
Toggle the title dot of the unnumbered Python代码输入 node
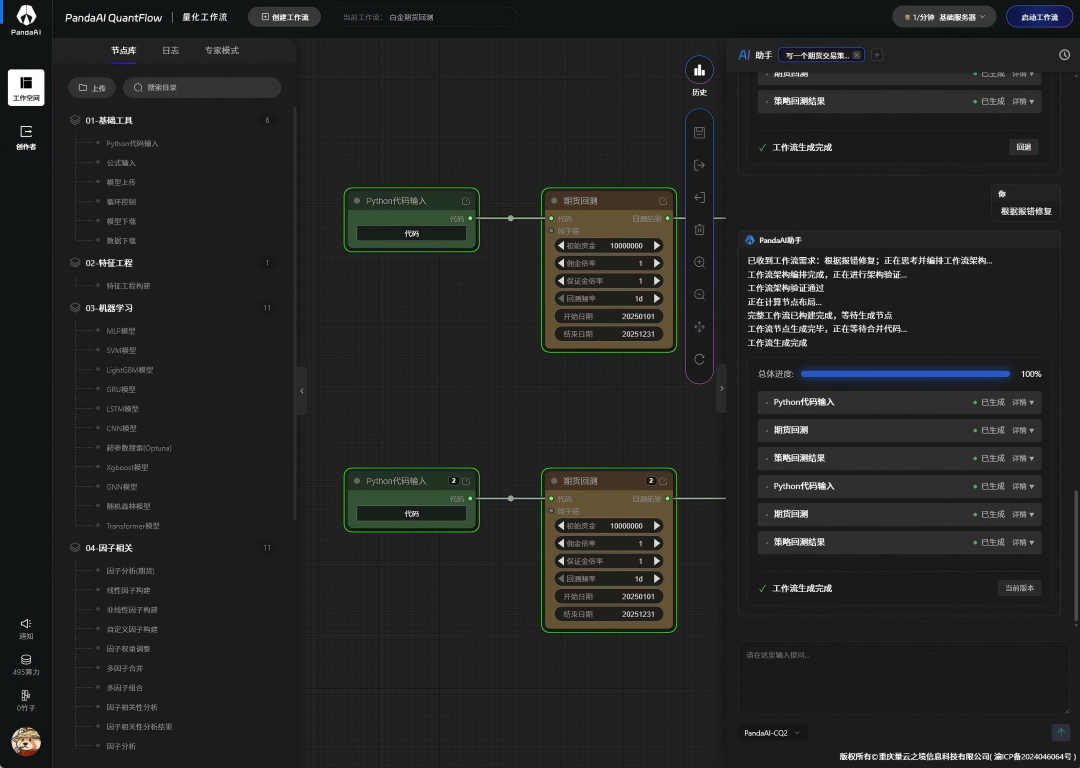click(357, 201)
